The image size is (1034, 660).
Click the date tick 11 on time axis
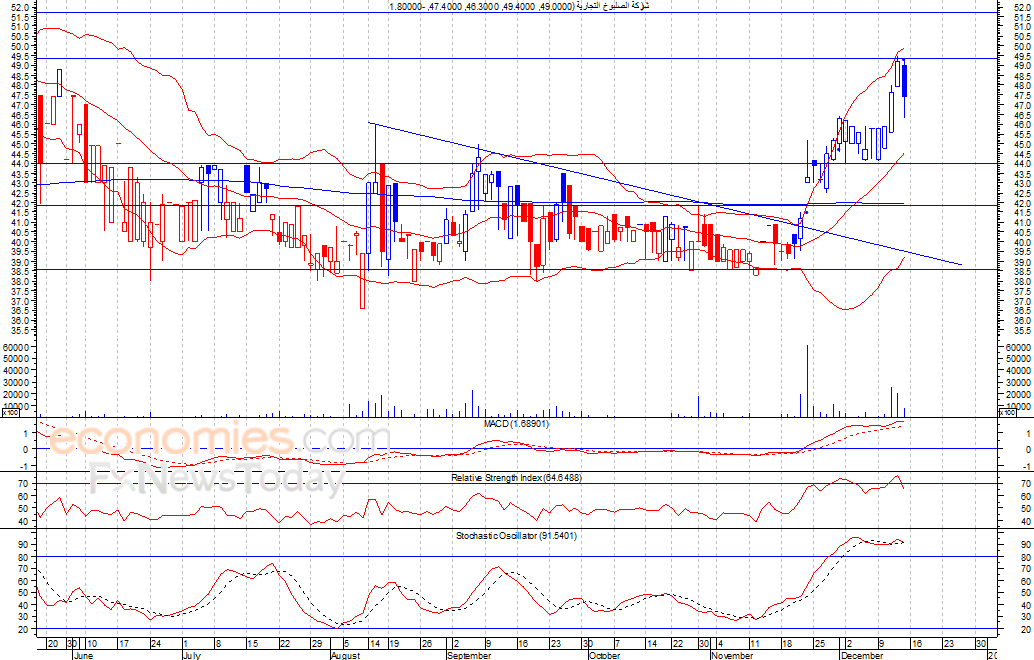754,644
